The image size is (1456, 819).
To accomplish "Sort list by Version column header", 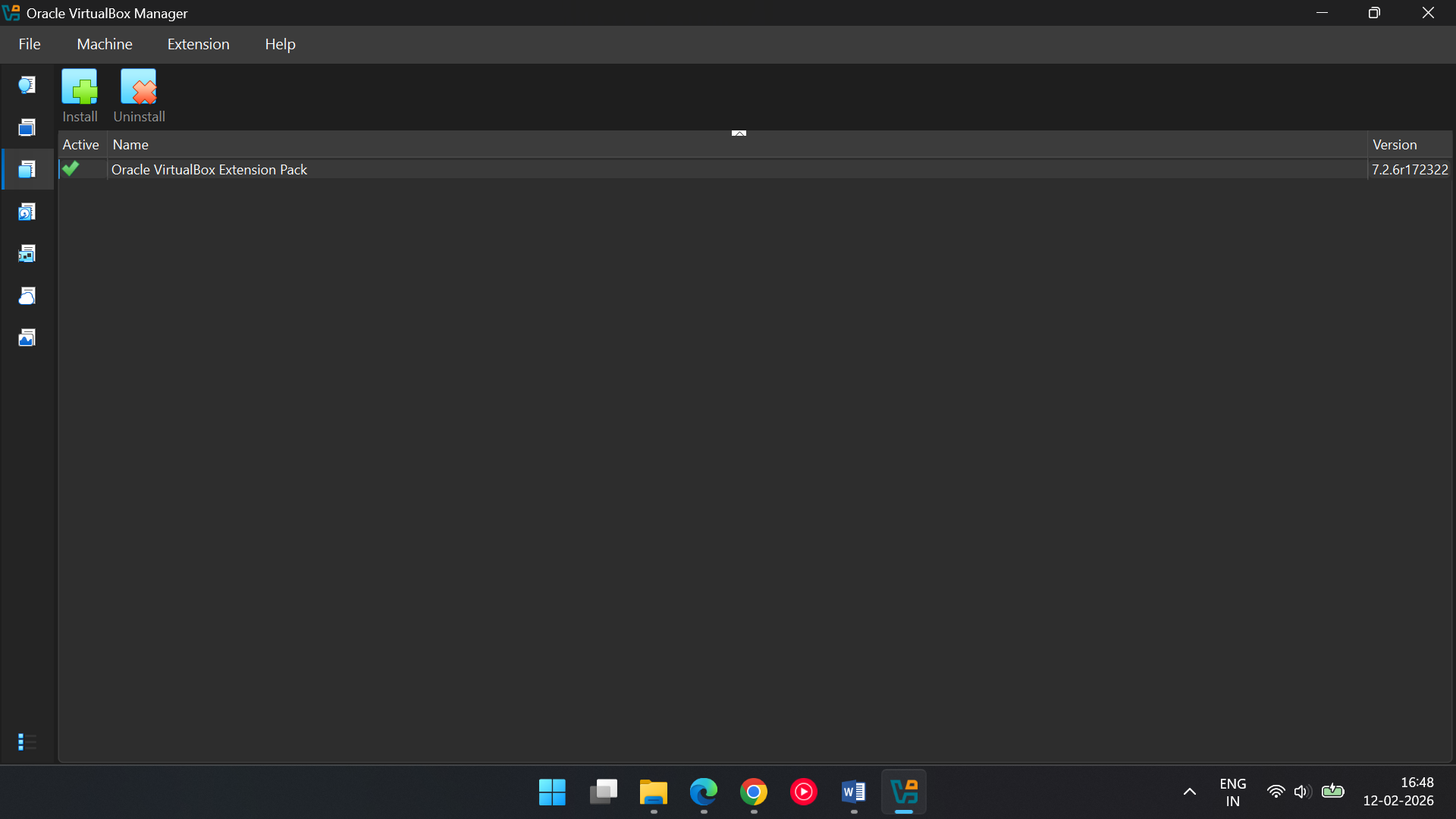I will point(1394,145).
